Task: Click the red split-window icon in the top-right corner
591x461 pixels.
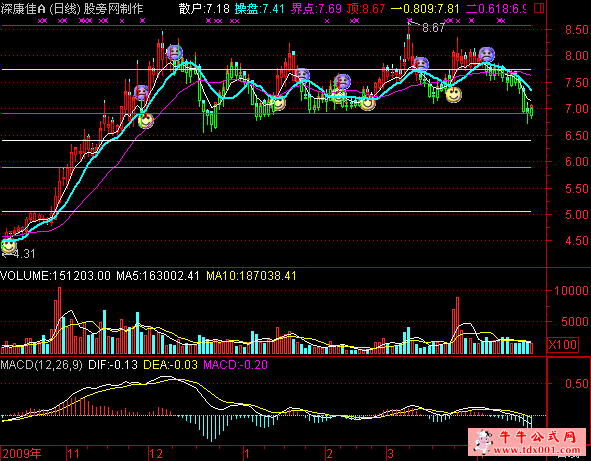Action: click(539, 8)
